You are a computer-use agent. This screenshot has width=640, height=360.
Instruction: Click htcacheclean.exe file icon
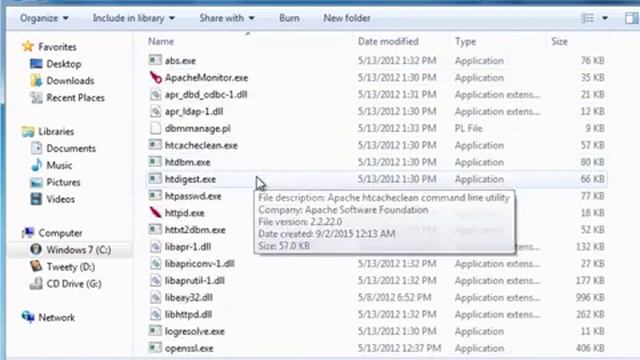tap(155, 145)
